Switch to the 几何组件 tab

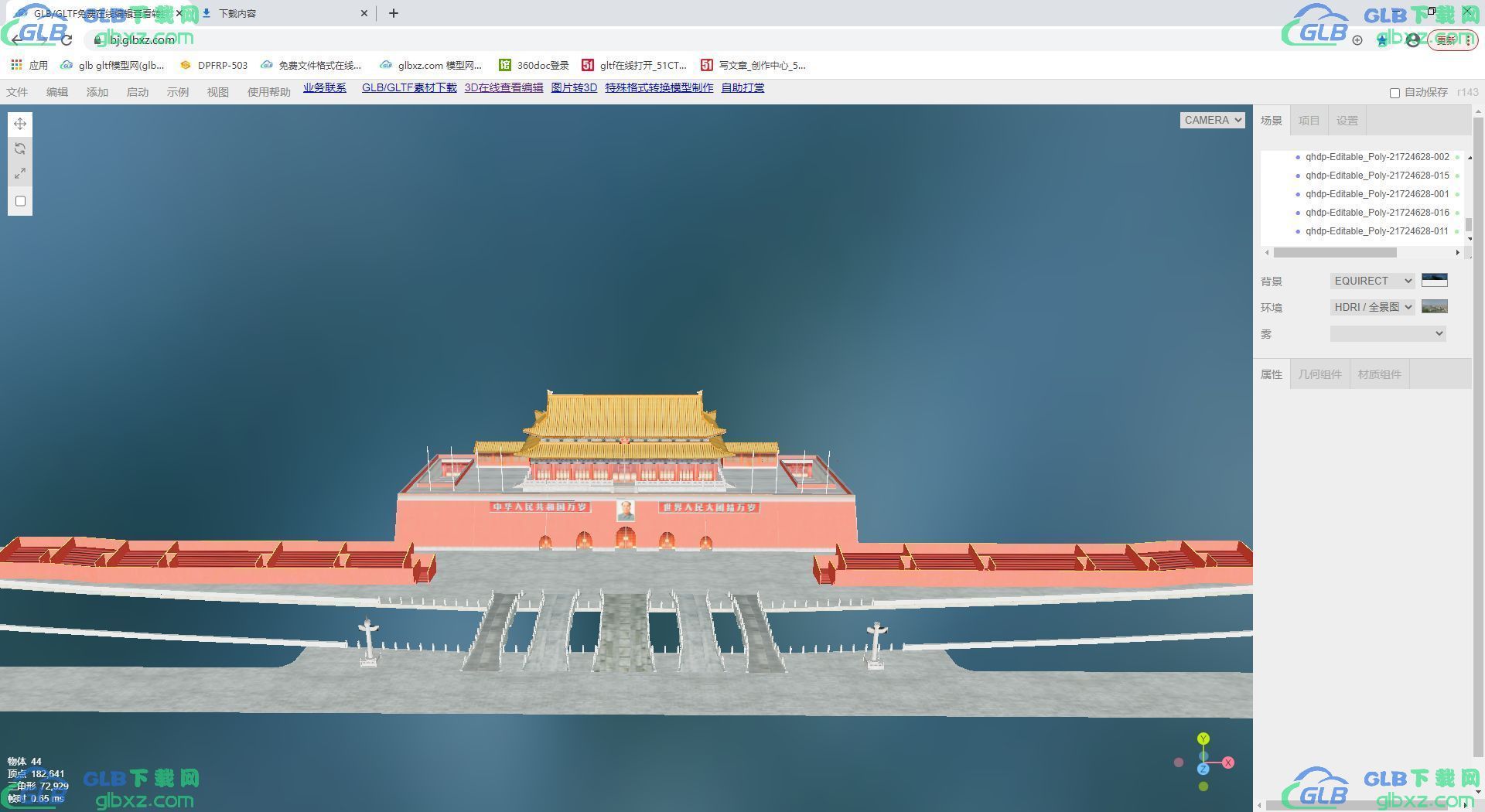point(1319,374)
